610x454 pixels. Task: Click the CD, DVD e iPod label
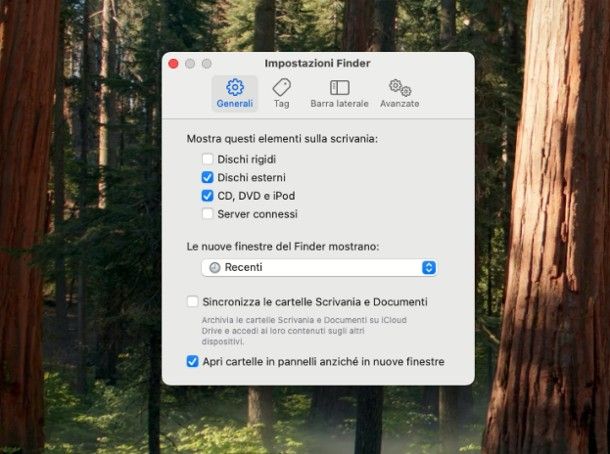[256, 196]
